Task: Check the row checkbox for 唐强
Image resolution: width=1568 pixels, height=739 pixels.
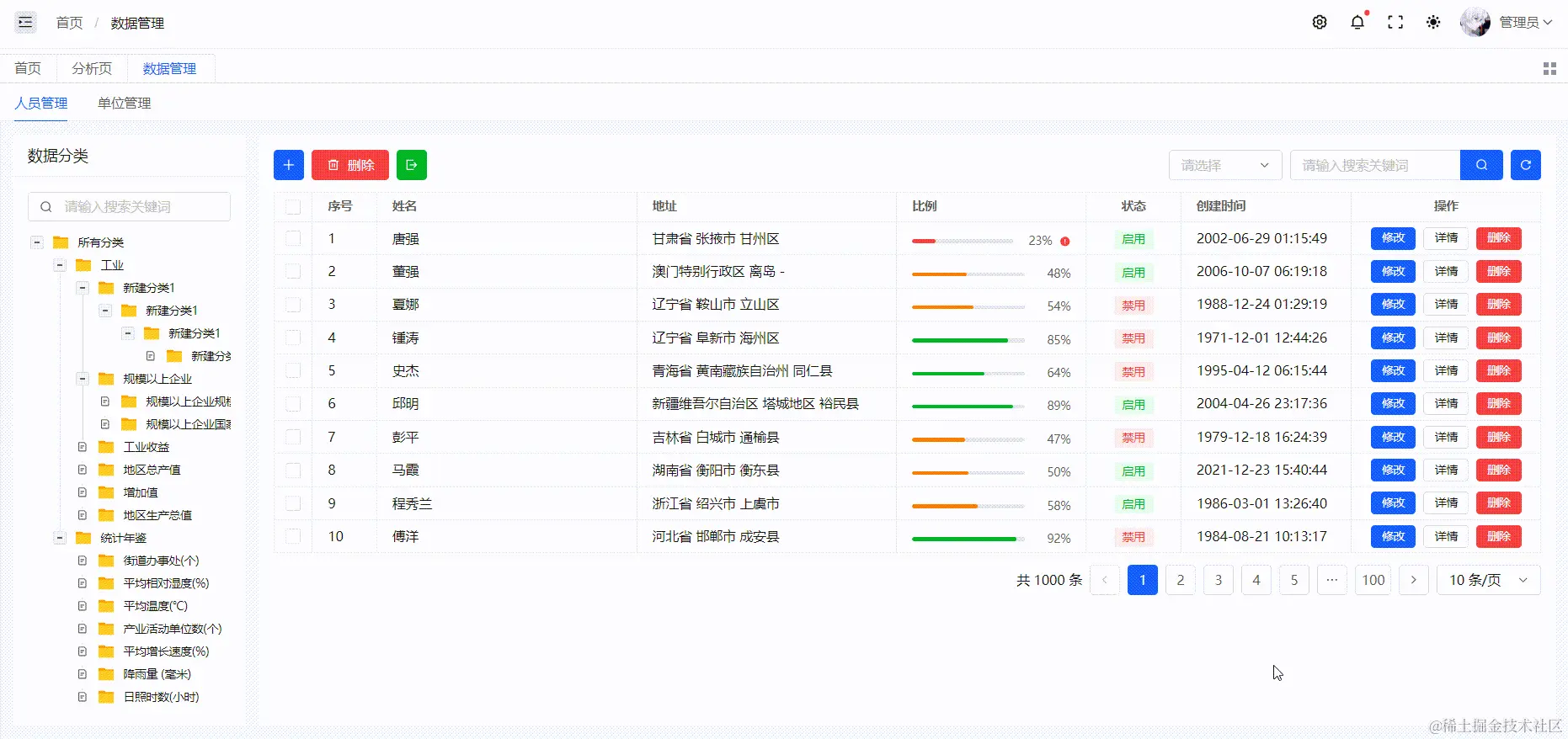Action: (293, 239)
